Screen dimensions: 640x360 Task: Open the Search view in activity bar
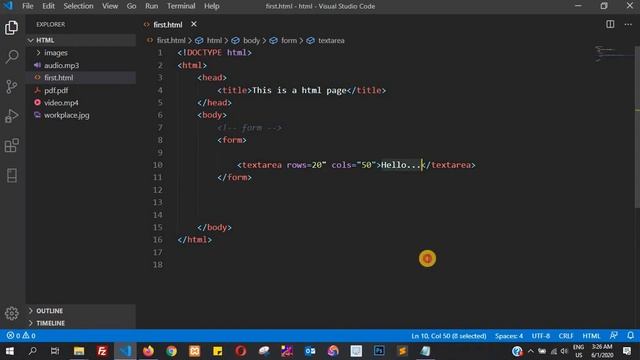click(12, 56)
